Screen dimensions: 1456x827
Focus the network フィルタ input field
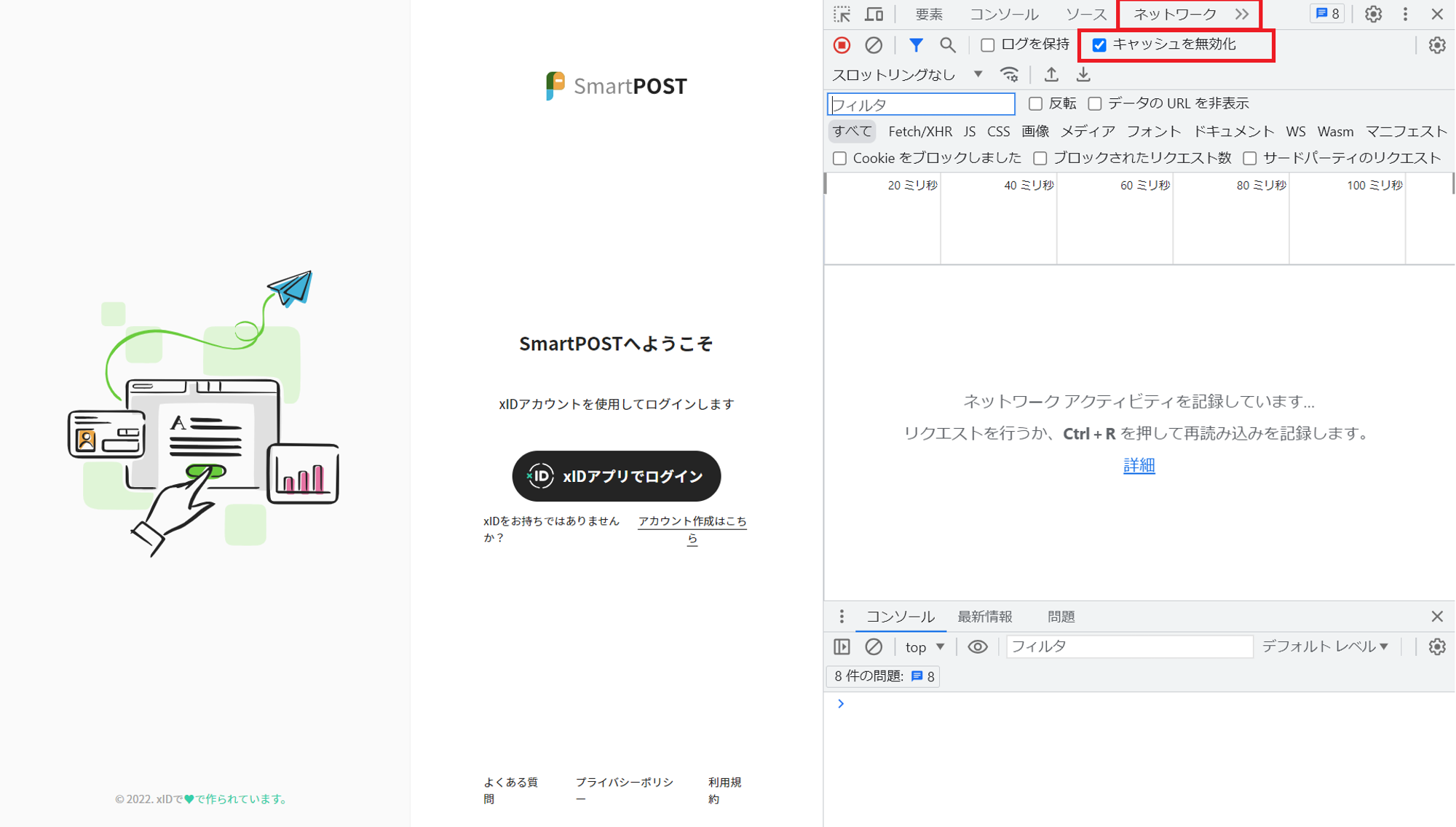(x=921, y=104)
